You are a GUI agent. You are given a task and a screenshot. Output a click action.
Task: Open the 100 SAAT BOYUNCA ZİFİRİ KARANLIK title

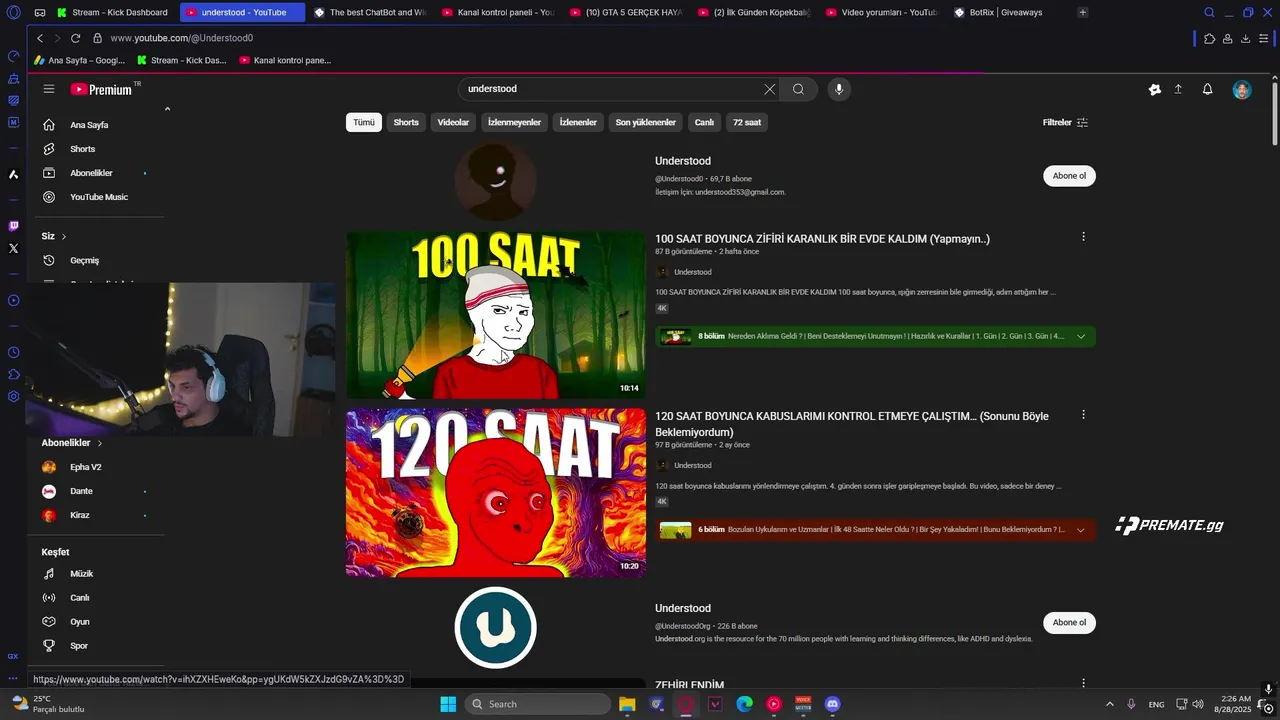tap(822, 239)
